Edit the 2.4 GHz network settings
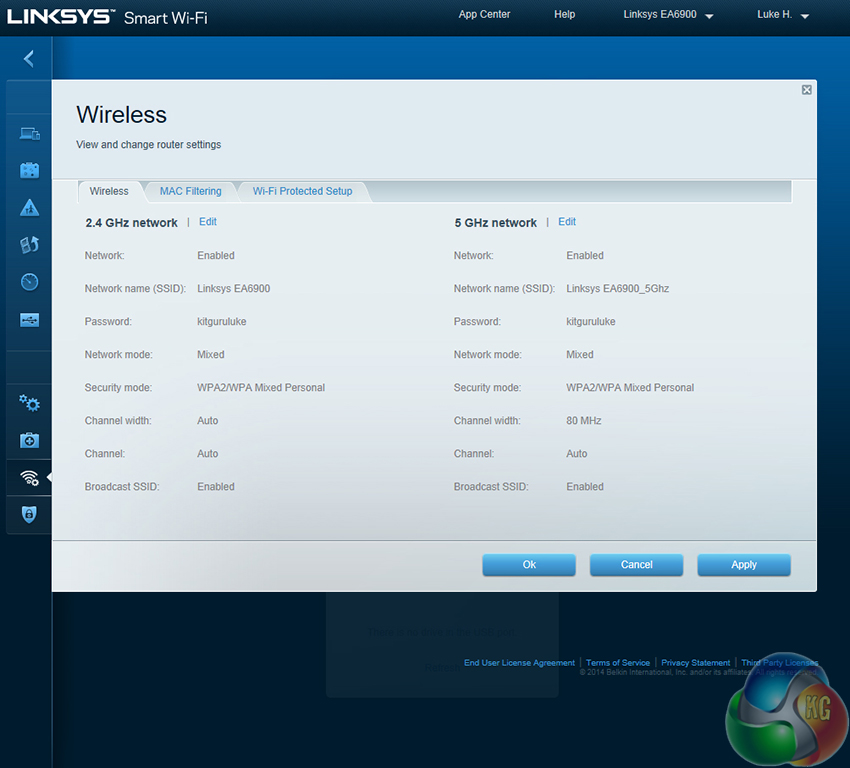Viewport: 850px width, 768px height. click(x=208, y=222)
